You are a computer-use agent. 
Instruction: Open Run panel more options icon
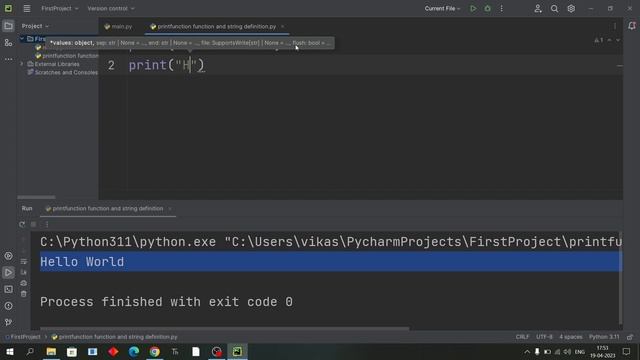pyautogui.click(x=47, y=224)
